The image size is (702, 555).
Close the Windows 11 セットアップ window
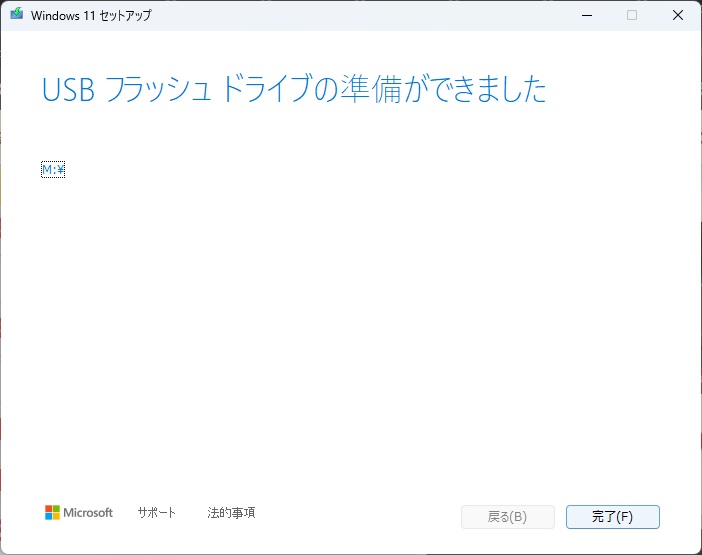[678, 15]
